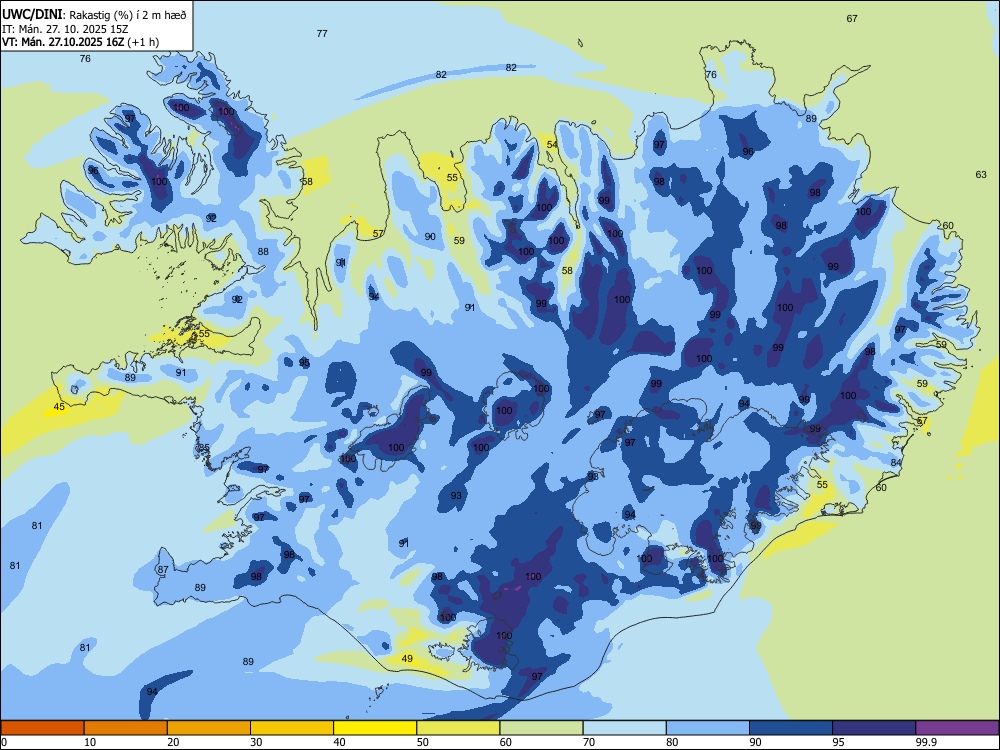Image resolution: width=1000 pixels, height=750 pixels.
Task: Click the pale blue 70–80 legend swatch
Action: (624, 728)
